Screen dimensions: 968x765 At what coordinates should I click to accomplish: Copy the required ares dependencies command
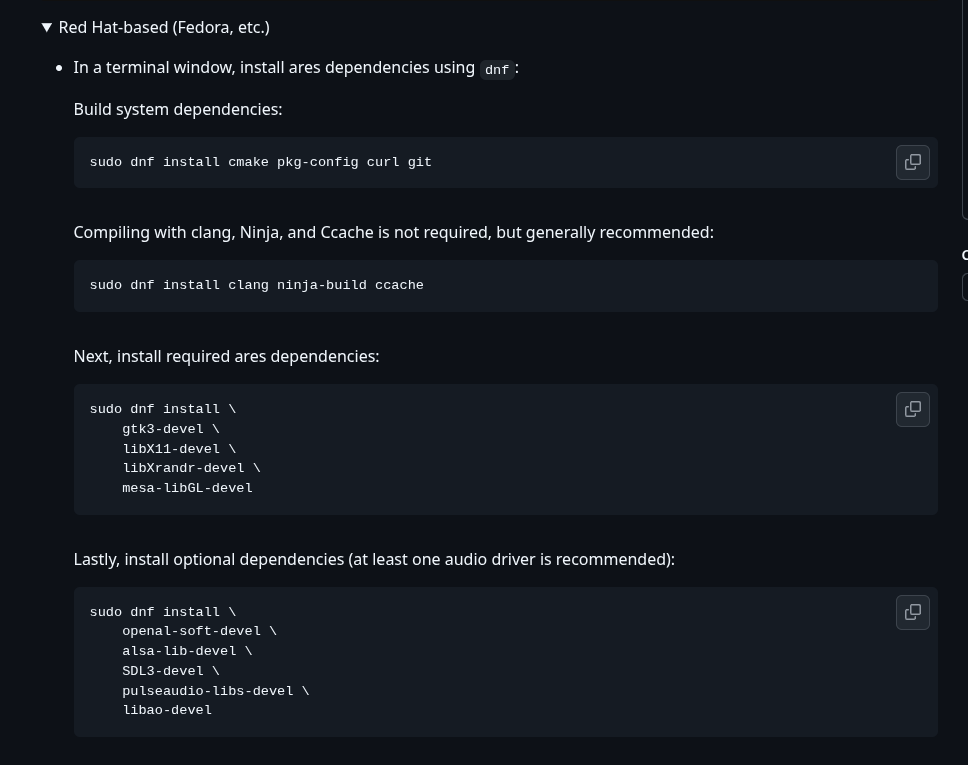(x=912, y=409)
